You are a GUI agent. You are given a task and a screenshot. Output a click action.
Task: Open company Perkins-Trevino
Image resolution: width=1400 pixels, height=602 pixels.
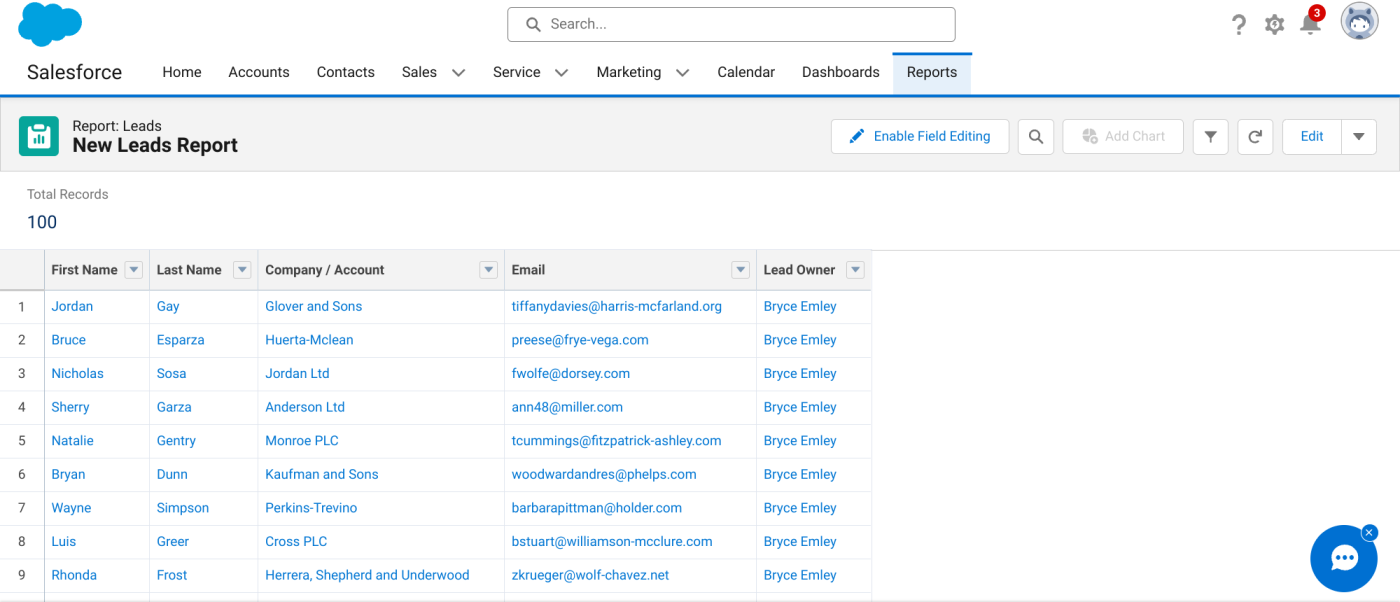tap(311, 508)
